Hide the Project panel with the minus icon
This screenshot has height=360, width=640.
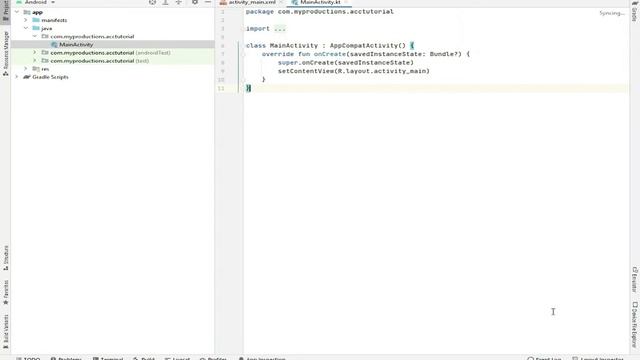click(208, 2)
